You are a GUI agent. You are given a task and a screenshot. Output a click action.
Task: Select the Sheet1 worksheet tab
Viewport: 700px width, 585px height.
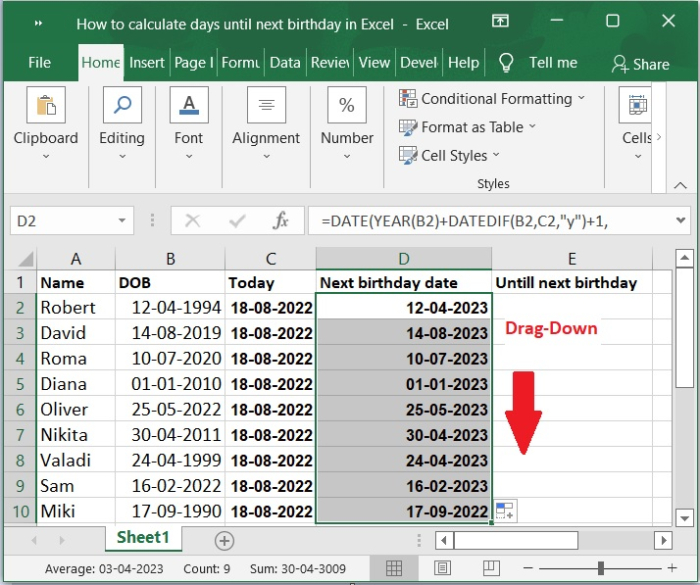click(143, 538)
